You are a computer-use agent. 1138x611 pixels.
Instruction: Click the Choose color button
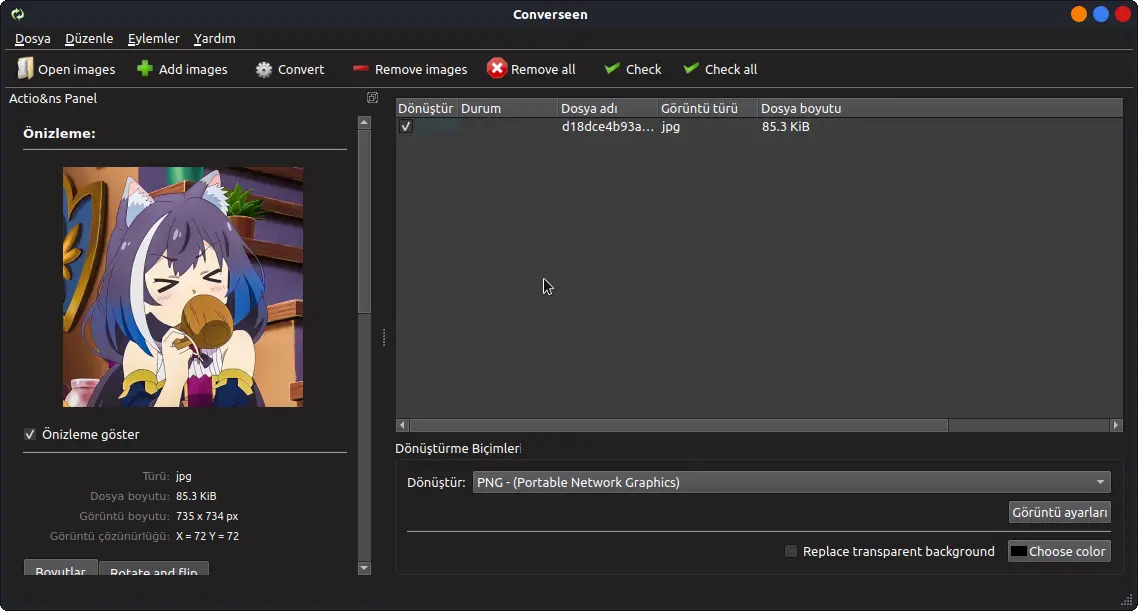pos(1060,551)
